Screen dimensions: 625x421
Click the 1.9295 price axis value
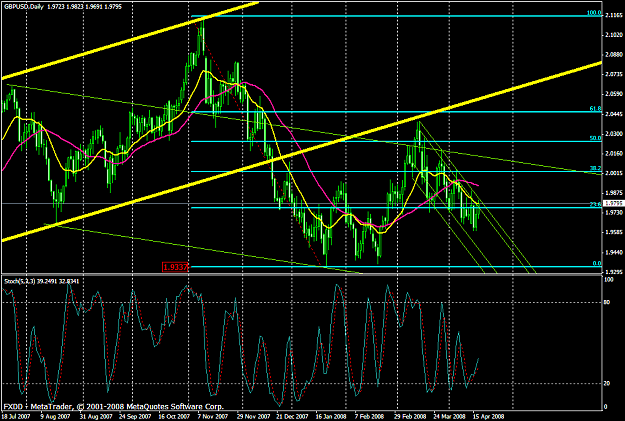tap(613, 271)
